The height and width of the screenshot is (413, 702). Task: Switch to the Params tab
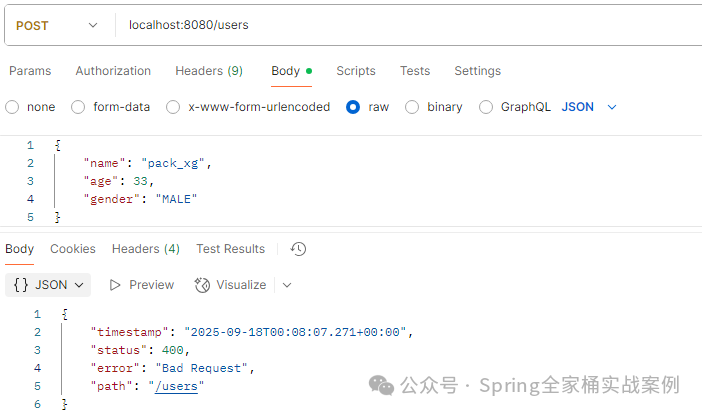coord(30,71)
